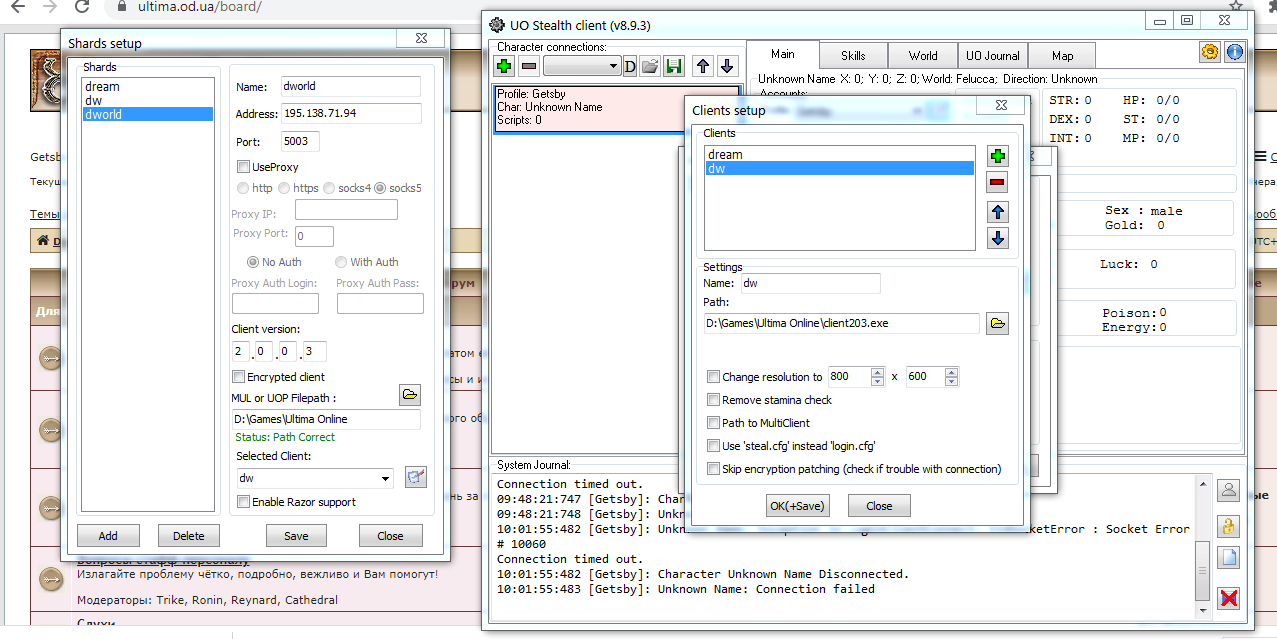Image resolution: width=1277 pixels, height=639 pixels.
Task: Click the save disk icon in Character connections
Action: pos(674,66)
